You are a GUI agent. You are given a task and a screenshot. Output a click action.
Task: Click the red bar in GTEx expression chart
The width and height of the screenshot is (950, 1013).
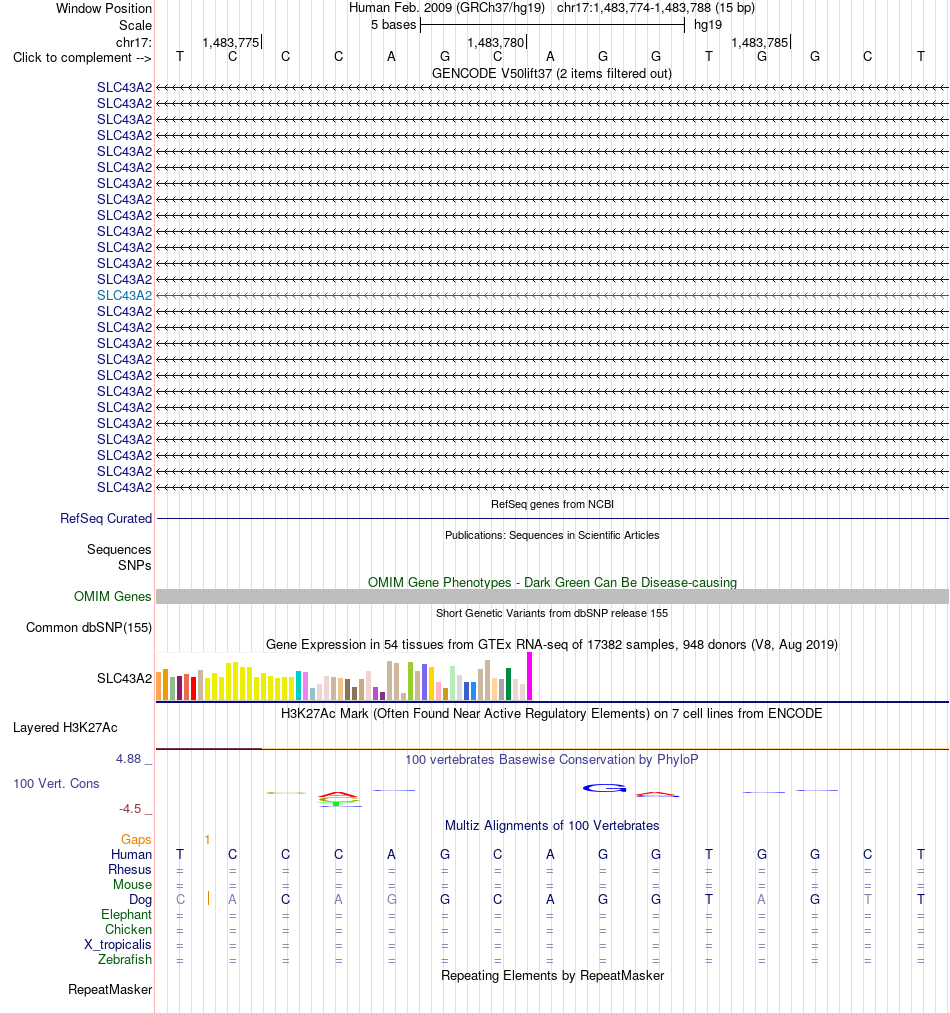point(193,689)
